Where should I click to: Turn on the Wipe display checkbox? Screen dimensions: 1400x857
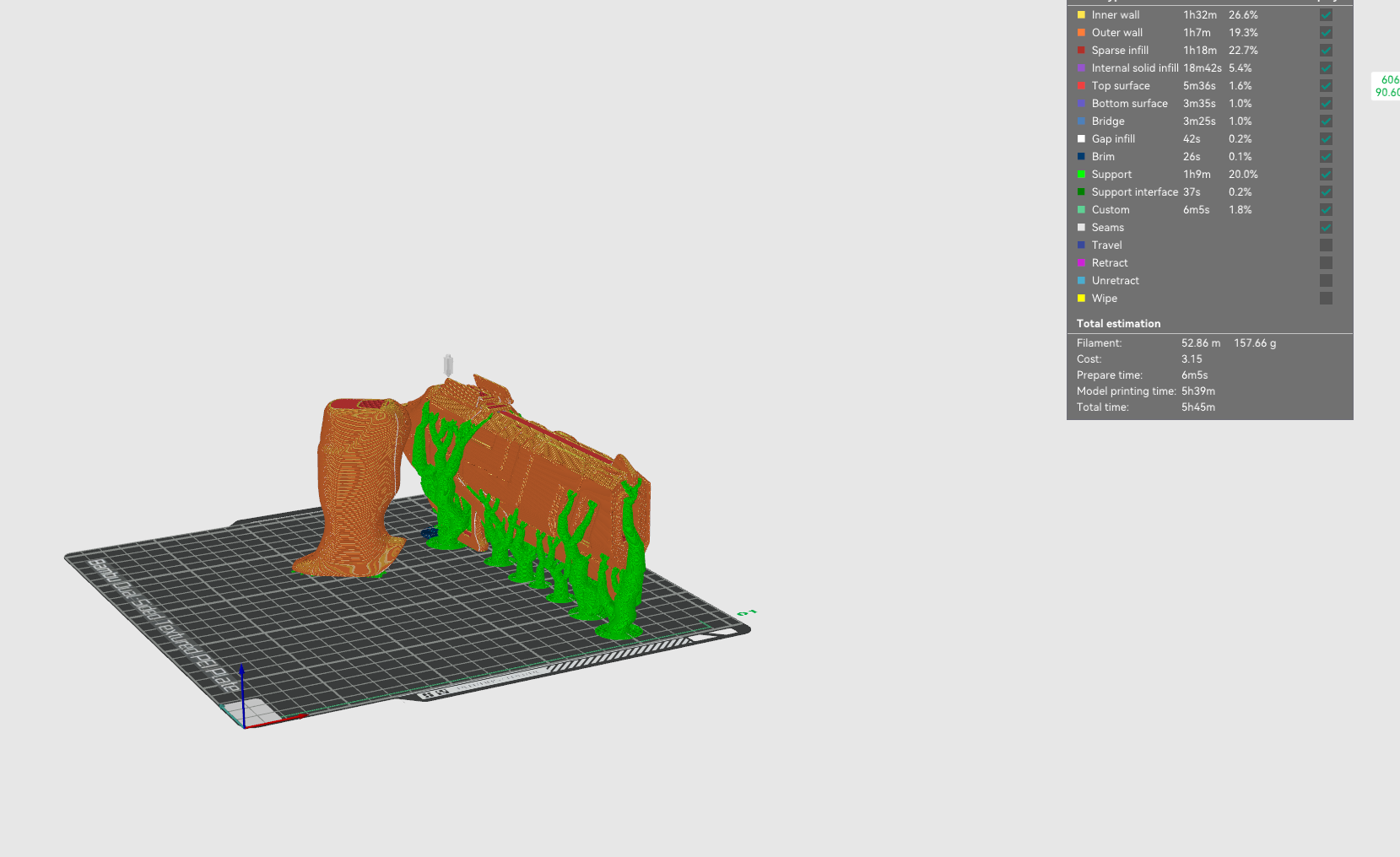1326,299
